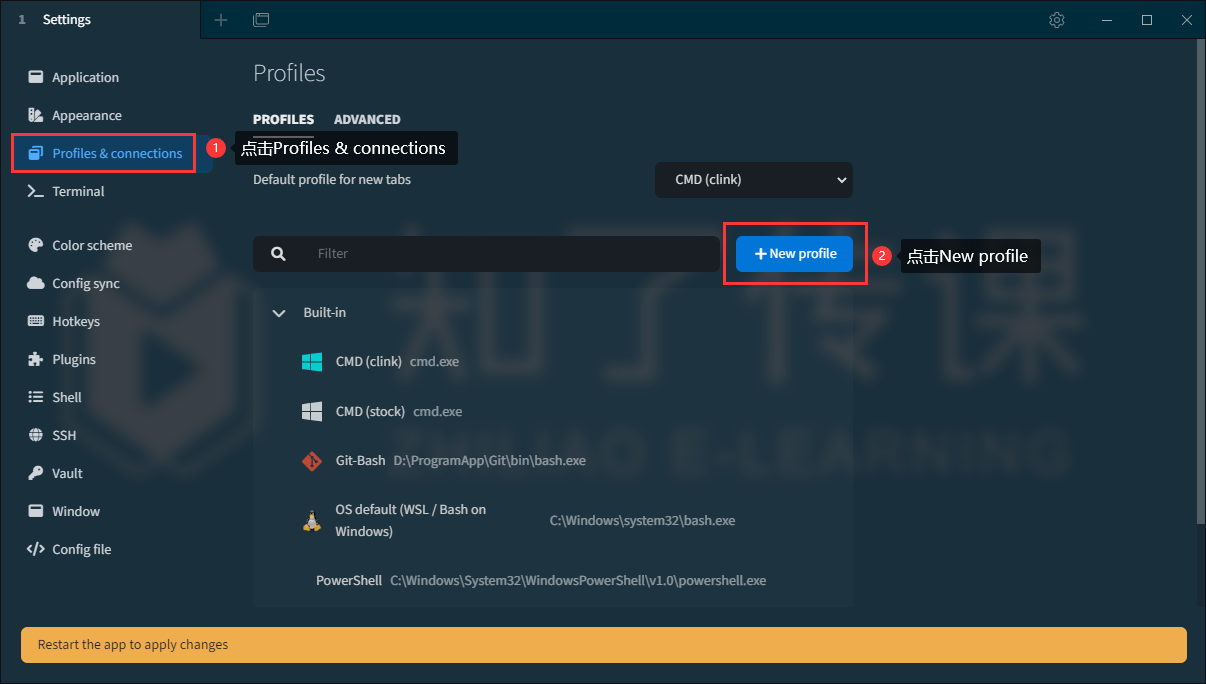Viewport: 1206px width, 684px height.
Task: Click the vertical scrollbar on right edge
Action: [1200, 280]
